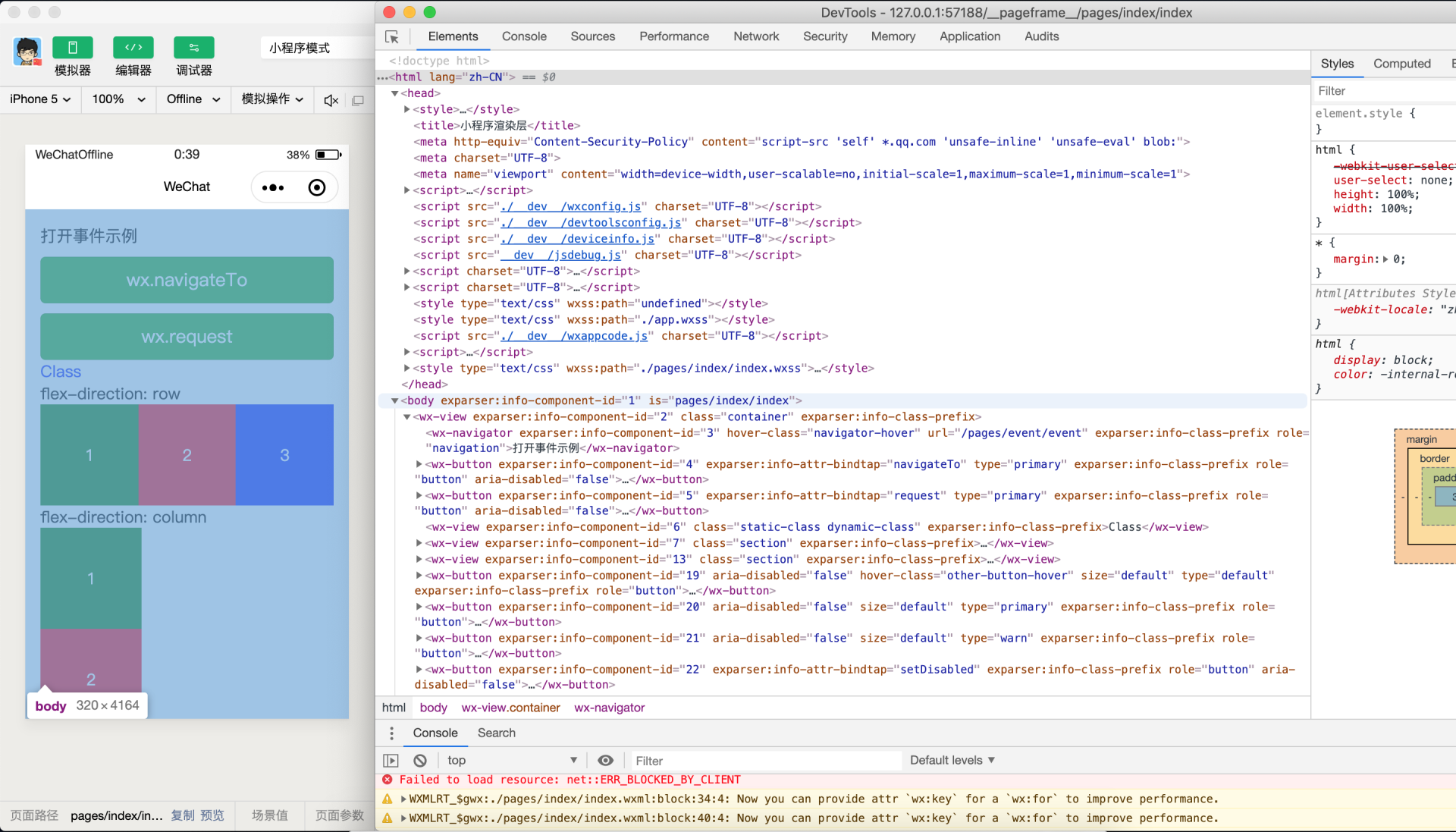Viewport: 1456px width, 832px height.
Task: Click the detach simulator window icon
Action: tap(358, 100)
